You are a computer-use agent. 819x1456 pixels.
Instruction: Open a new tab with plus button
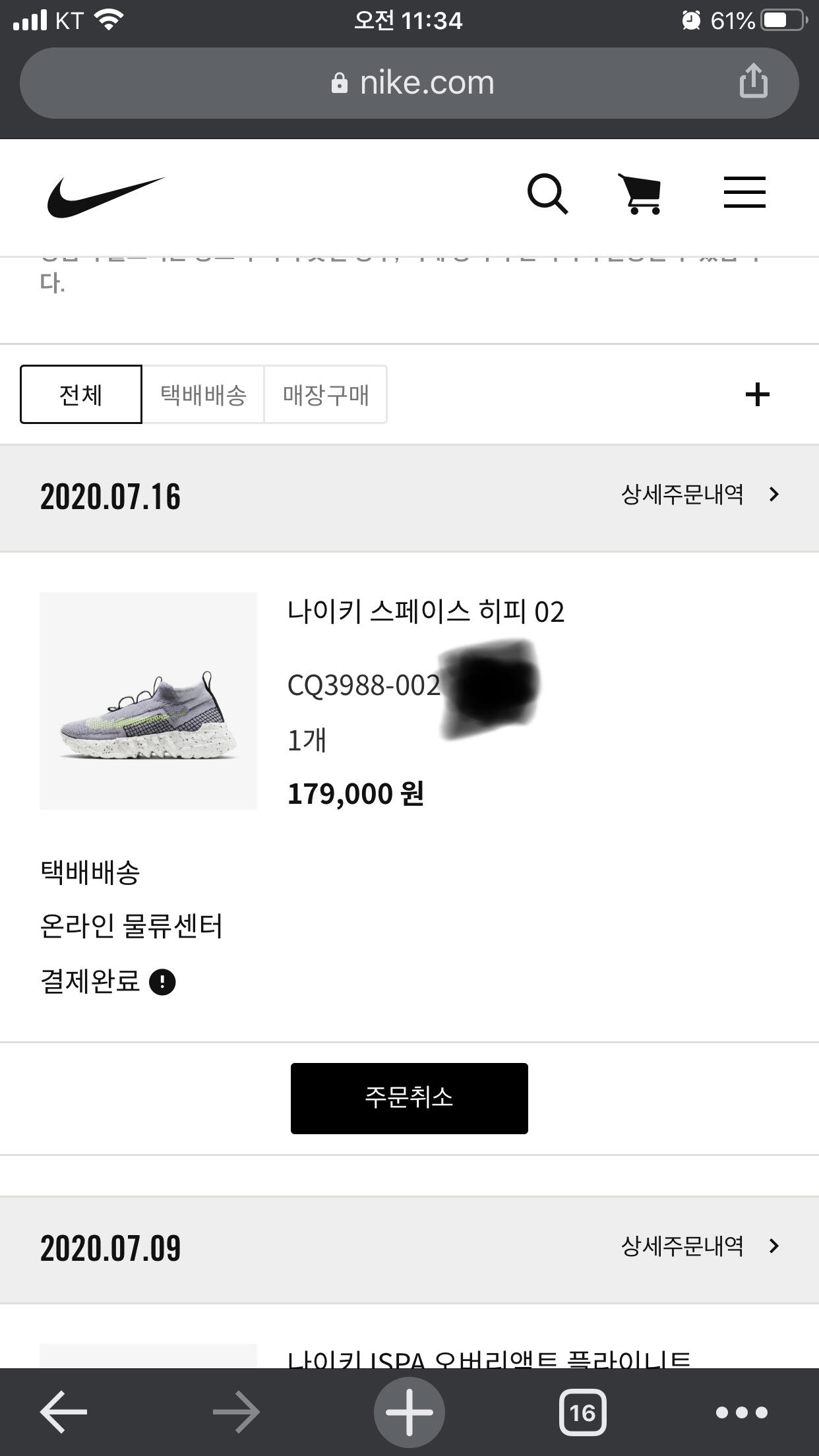(409, 1412)
